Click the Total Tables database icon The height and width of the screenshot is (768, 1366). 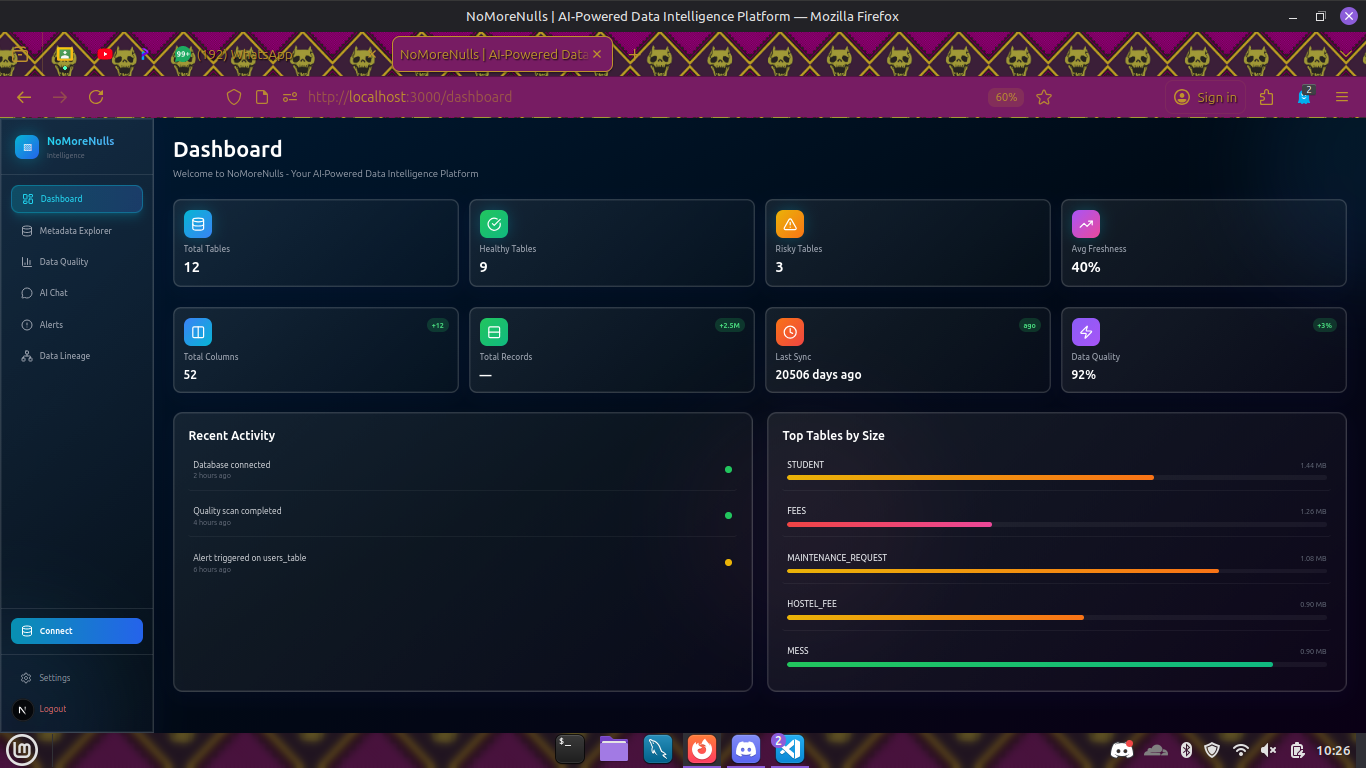pos(197,224)
